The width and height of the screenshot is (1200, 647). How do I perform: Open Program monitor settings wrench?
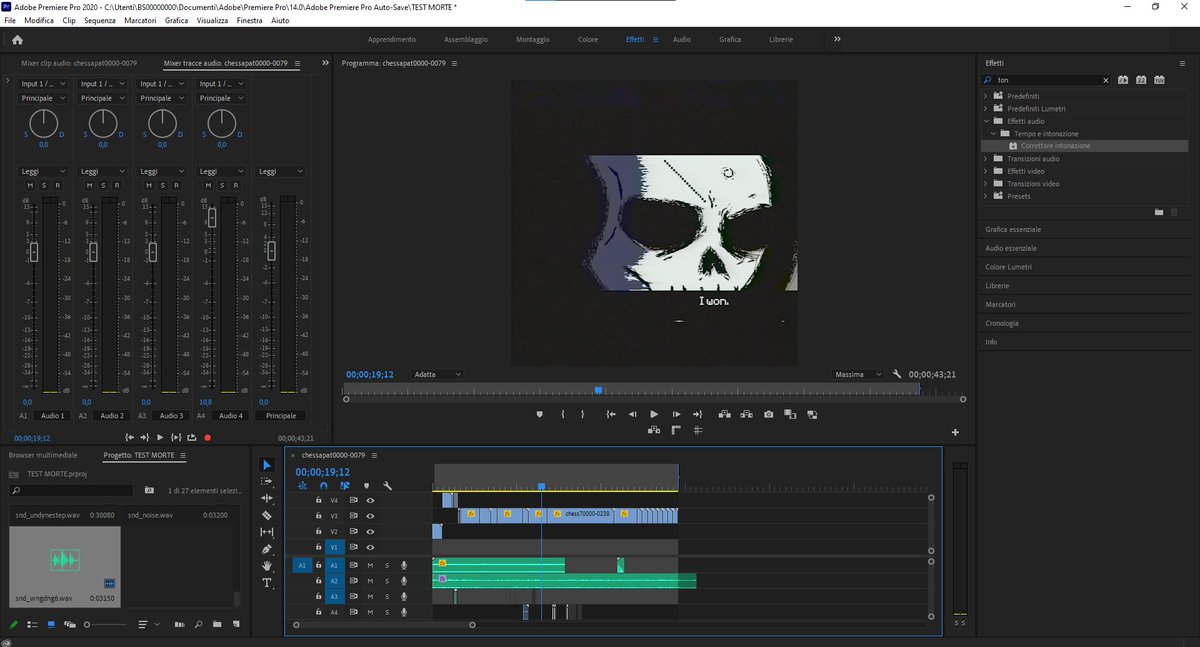pyautogui.click(x=897, y=374)
